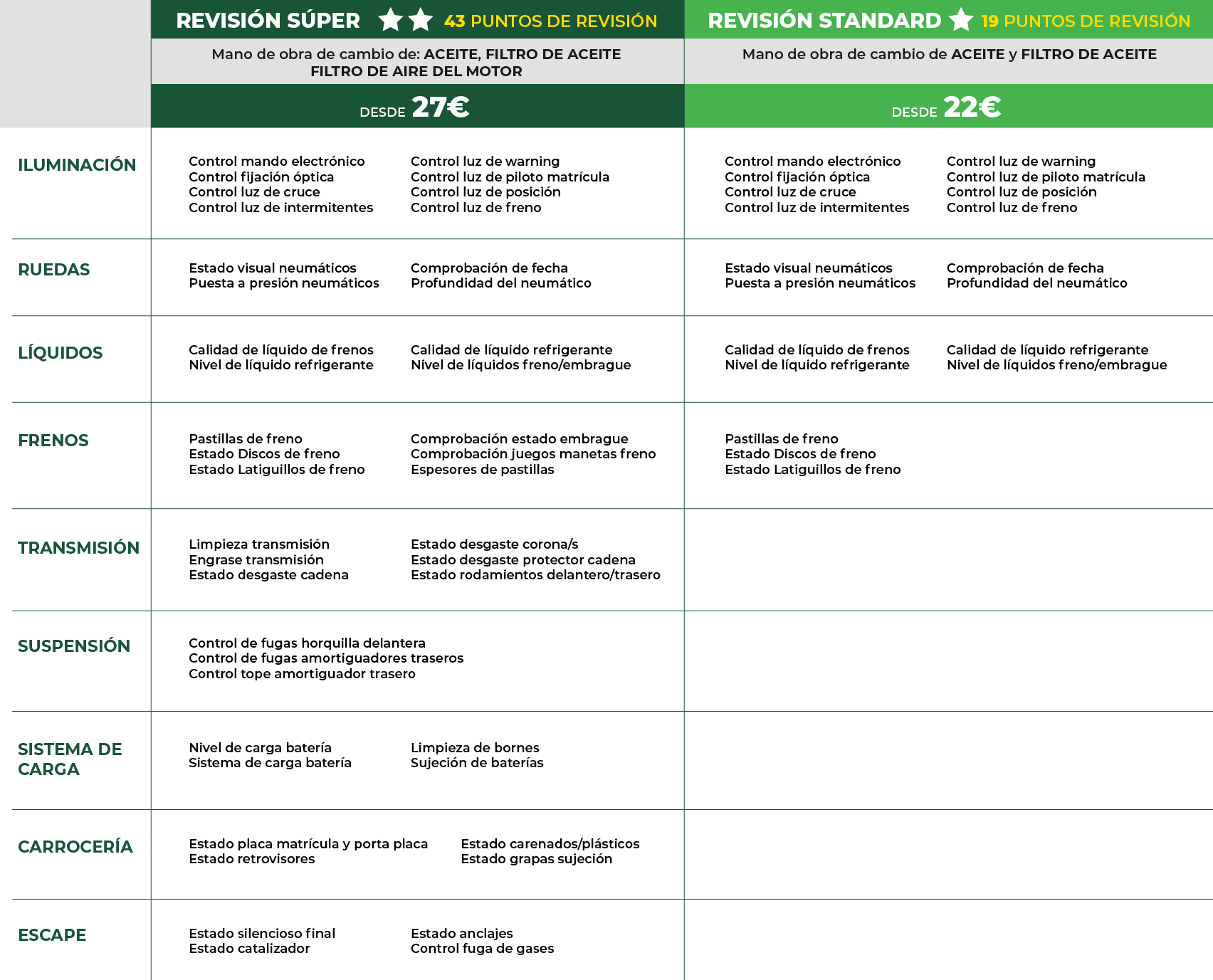Click the Escape category label
The image size is (1213, 980).
coord(52,935)
